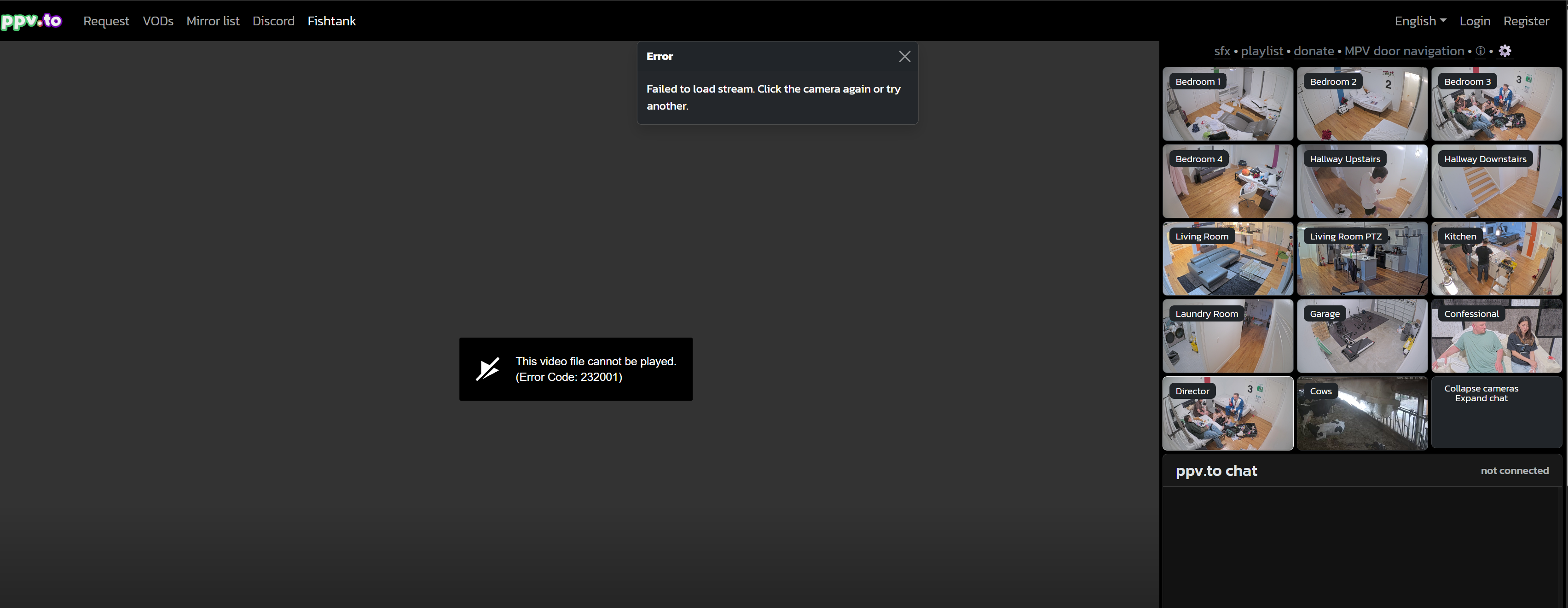View the Laundry Room camera
Image resolution: width=1568 pixels, height=608 pixels.
coord(1227,336)
